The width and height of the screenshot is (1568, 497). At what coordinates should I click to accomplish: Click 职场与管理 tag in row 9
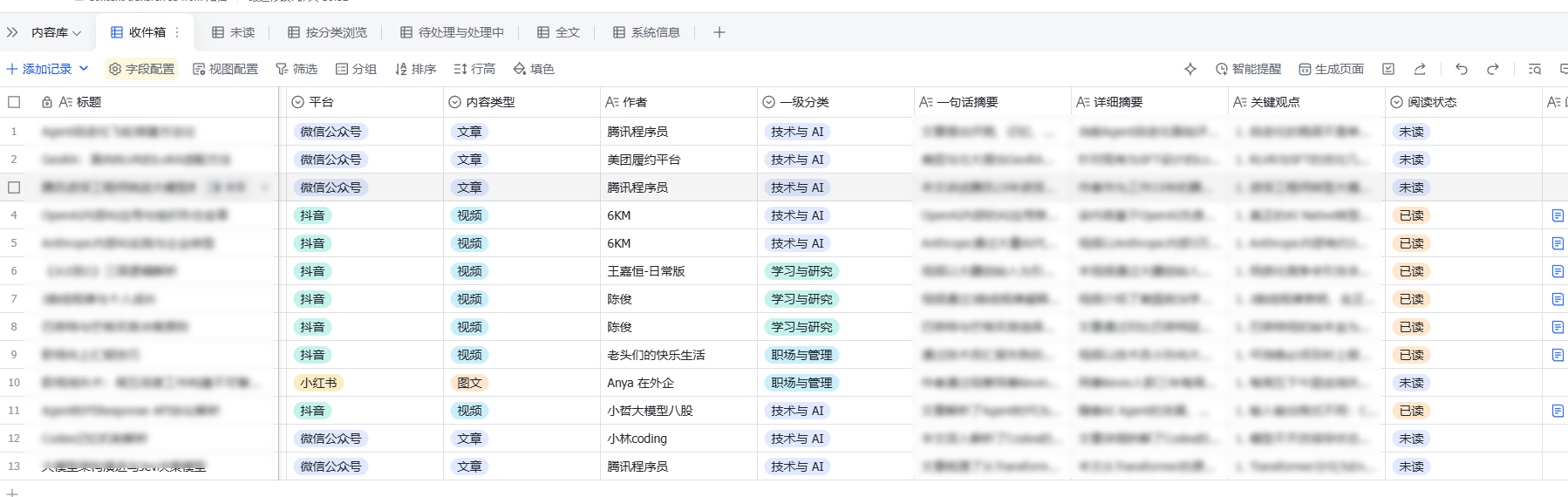pos(801,355)
